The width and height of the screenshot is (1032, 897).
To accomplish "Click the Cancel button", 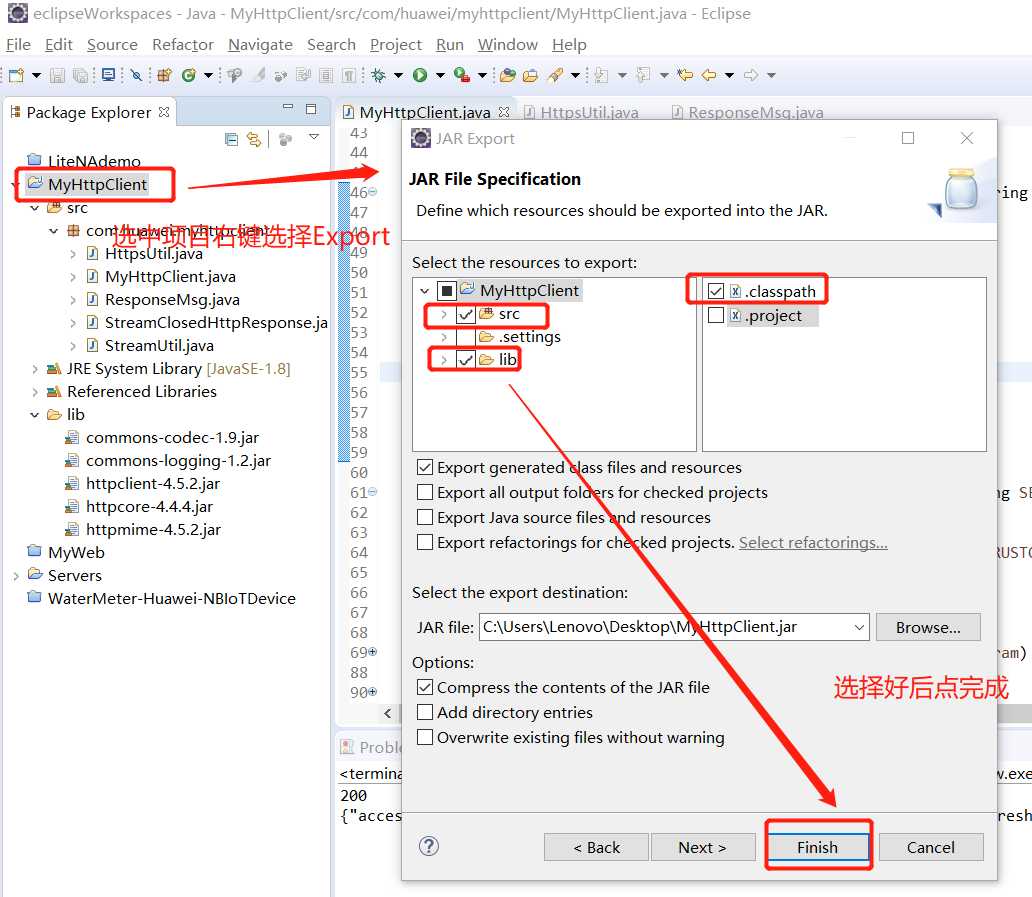I will [931, 847].
